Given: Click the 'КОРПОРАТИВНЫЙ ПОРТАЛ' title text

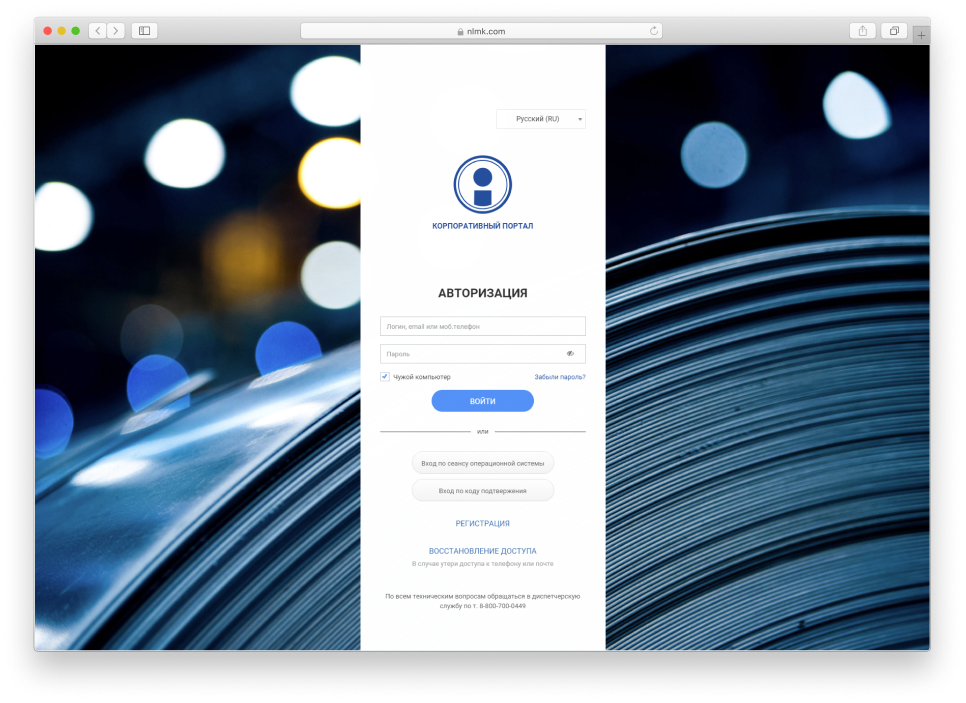Looking at the screenshot, I should coord(482,226).
